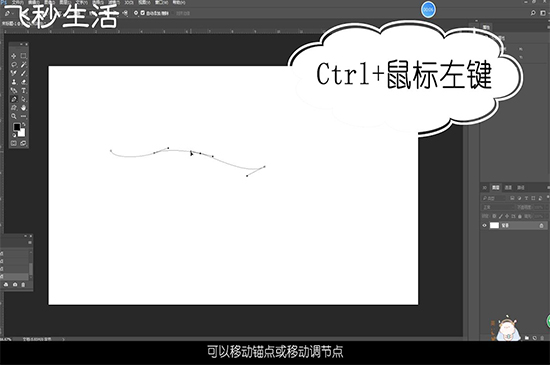Click the gear settings button in options bar
Viewport: 550px width, 365px height.
click(x=136, y=13)
